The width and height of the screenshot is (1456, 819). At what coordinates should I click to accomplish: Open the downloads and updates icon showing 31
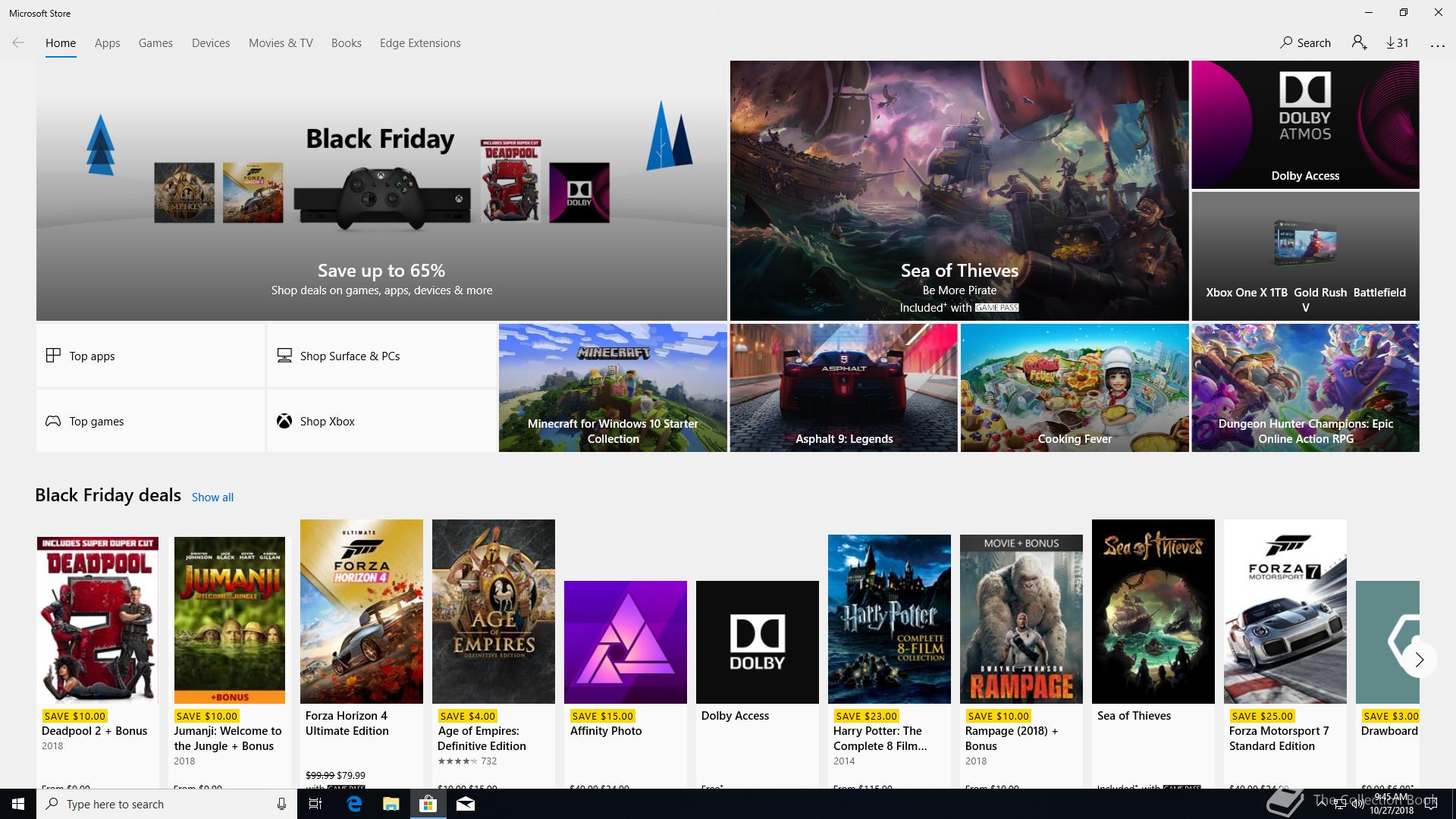pyautogui.click(x=1397, y=43)
